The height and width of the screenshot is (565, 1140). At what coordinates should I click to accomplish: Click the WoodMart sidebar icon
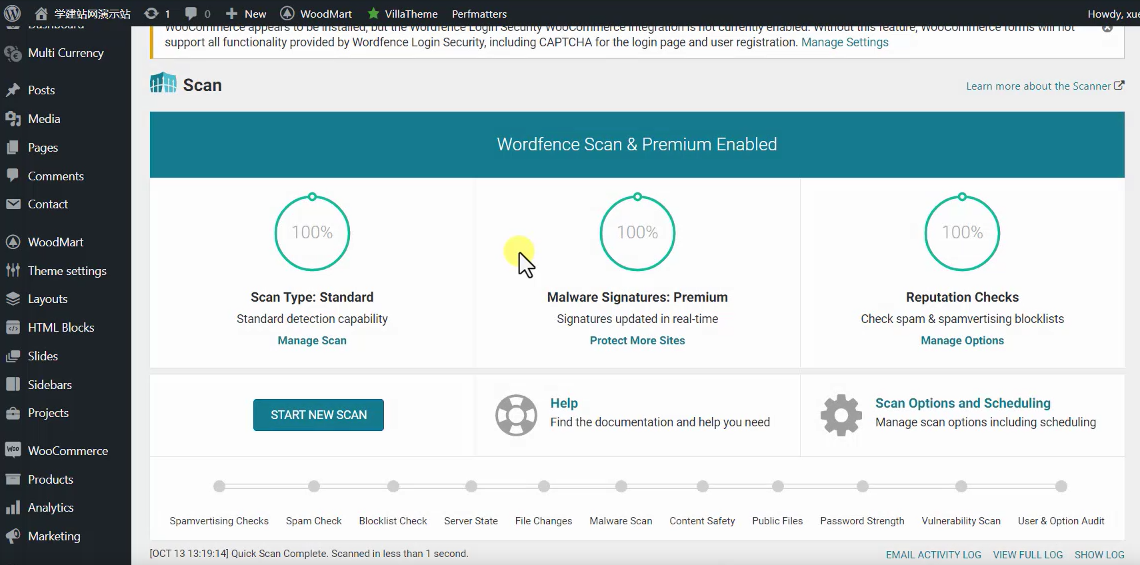coord(12,242)
